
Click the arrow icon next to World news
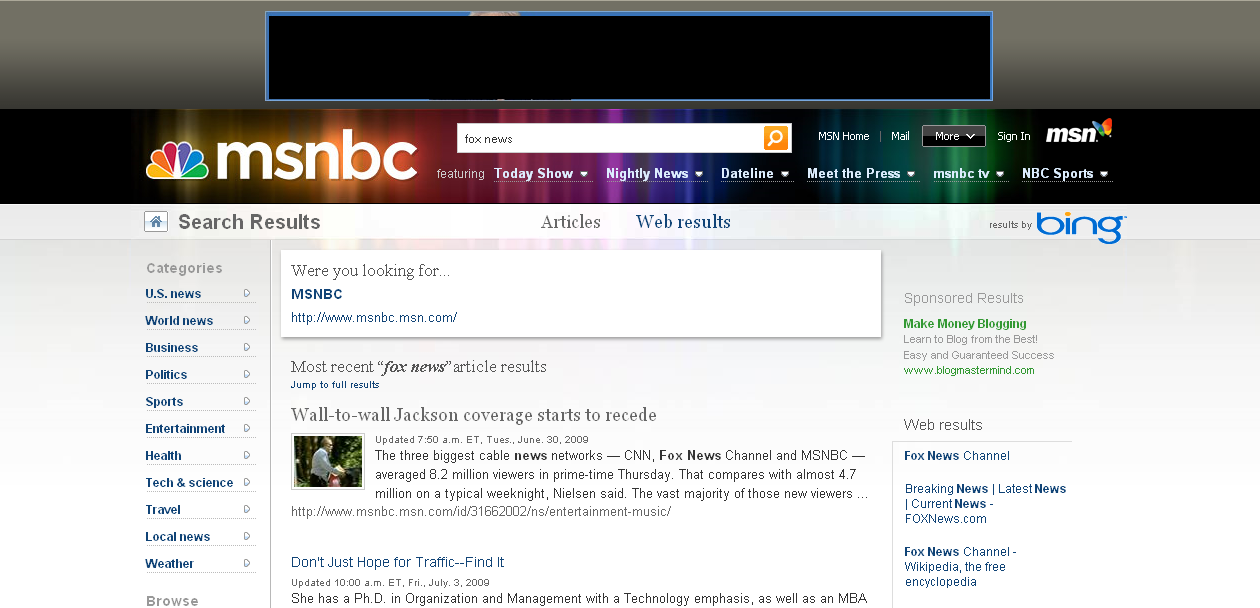coord(247,320)
